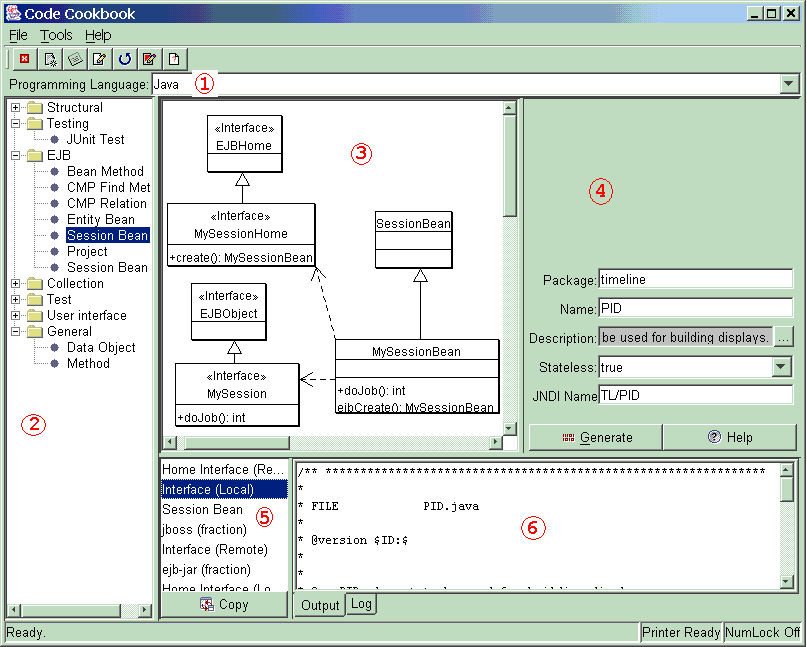807x647 pixels.
Task: Select the JUnit Test tree item
Action: [95, 139]
